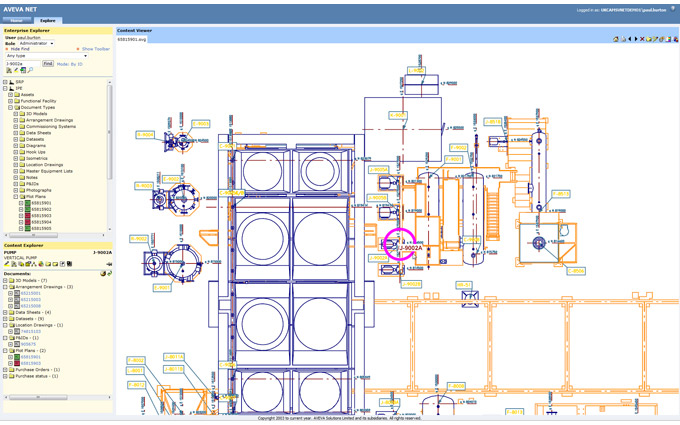
Task: Click the back arrow icon beside Content Explorer toolbar
Action: 109,264
